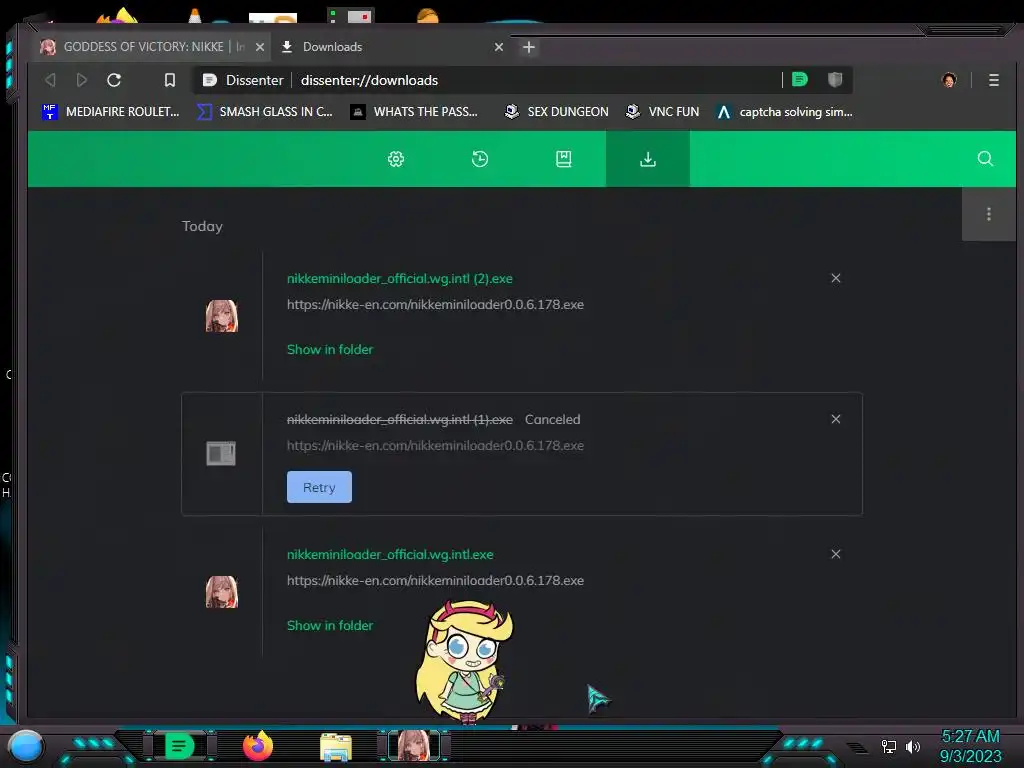The image size is (1024, 768).
Task: Select the downloads icon in green toolbar
Action: click(x=648, y=159)
